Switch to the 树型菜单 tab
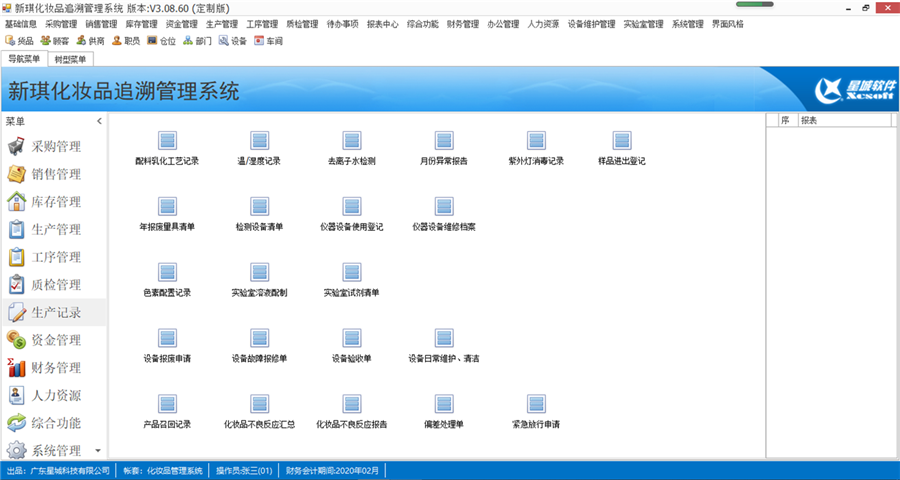This screenshot has height=480, width=900. click(x=71, y=59)
